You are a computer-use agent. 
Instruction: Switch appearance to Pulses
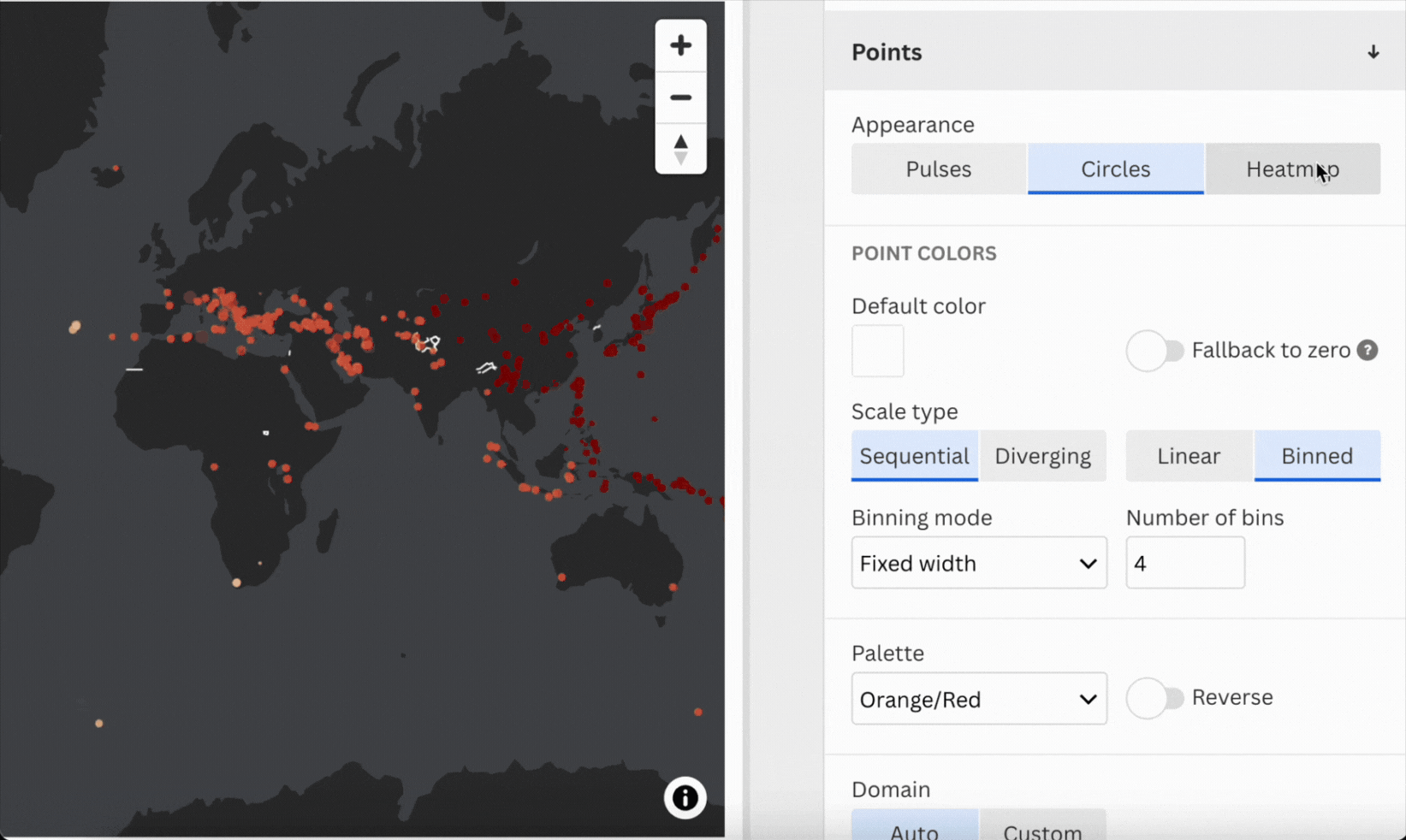point(938,169)
